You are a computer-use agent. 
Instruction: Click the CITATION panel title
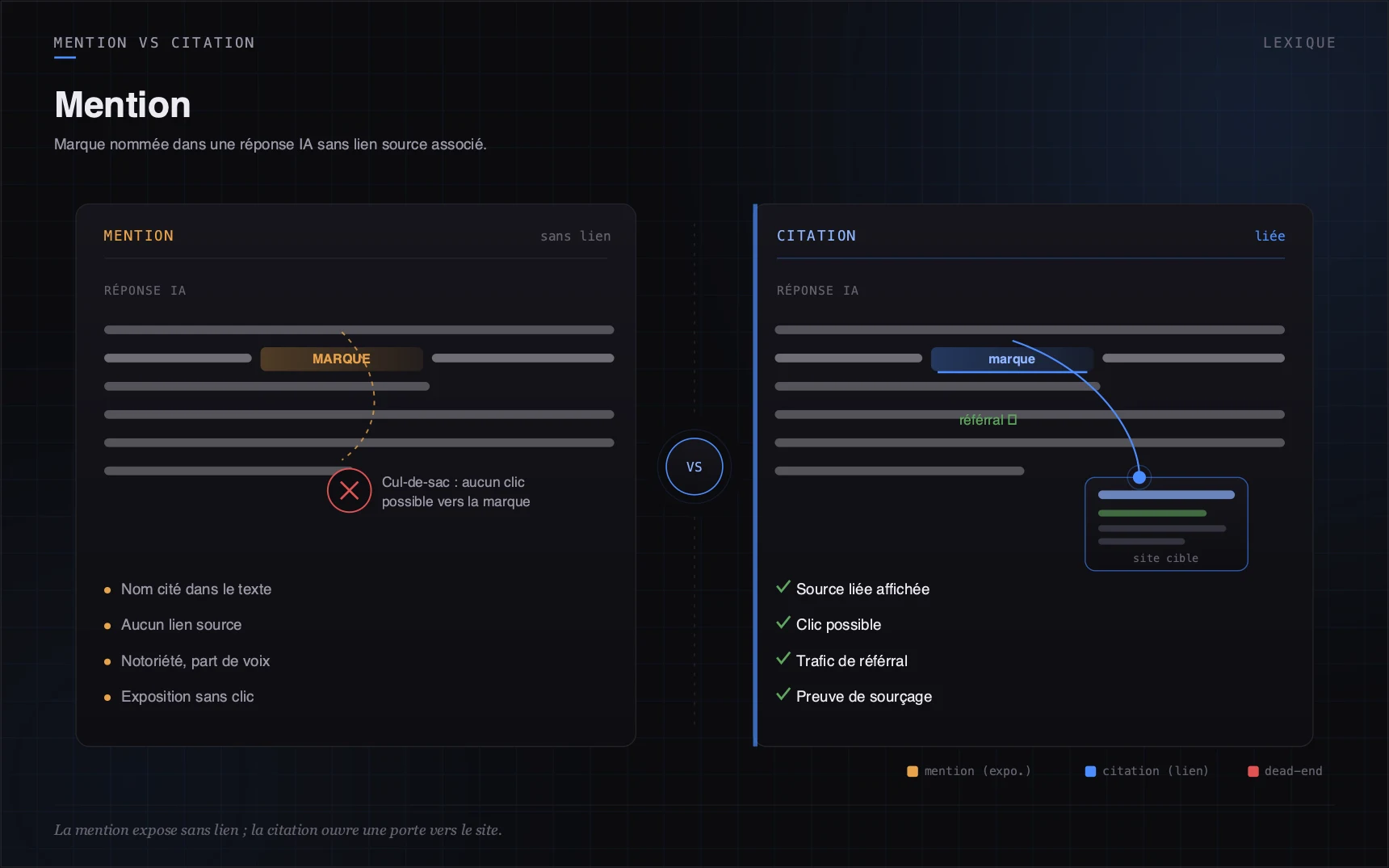point(816,236)
